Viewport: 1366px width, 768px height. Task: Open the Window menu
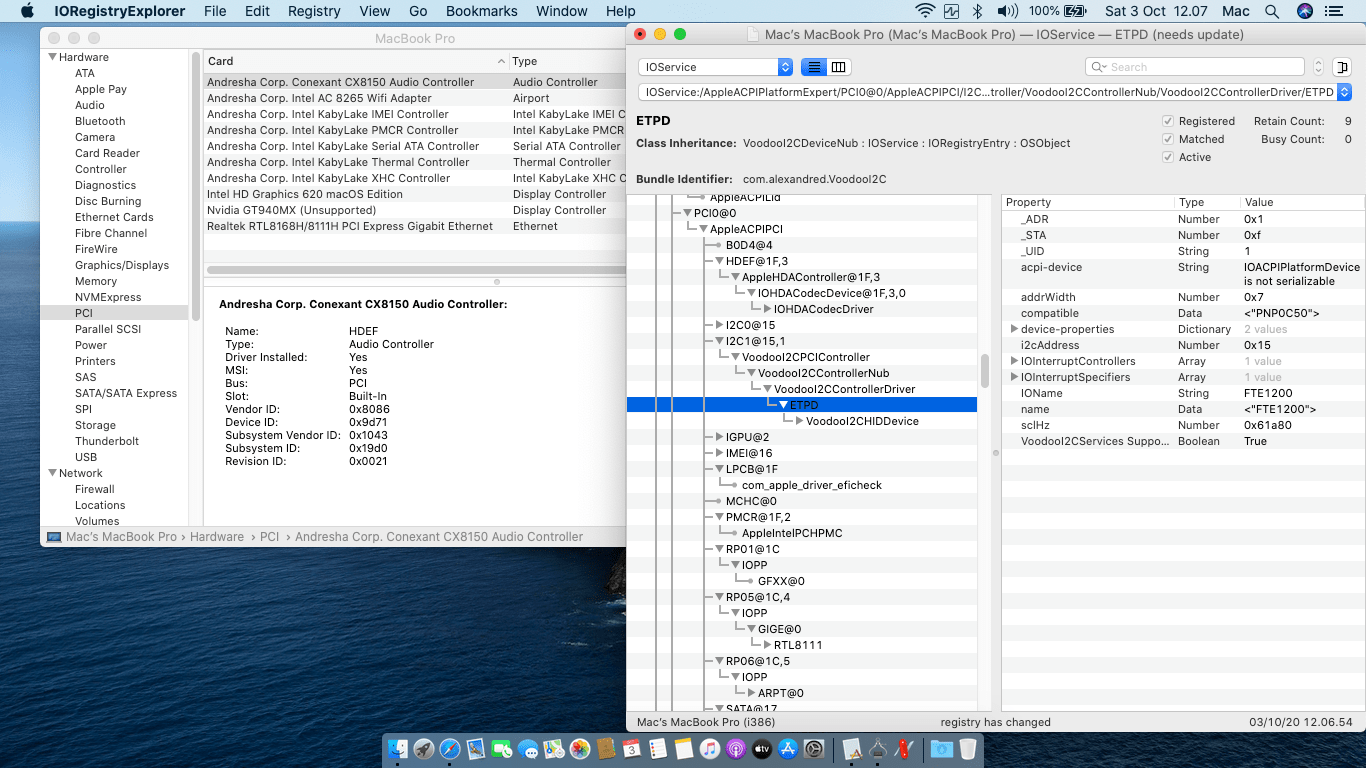point(562,11)
